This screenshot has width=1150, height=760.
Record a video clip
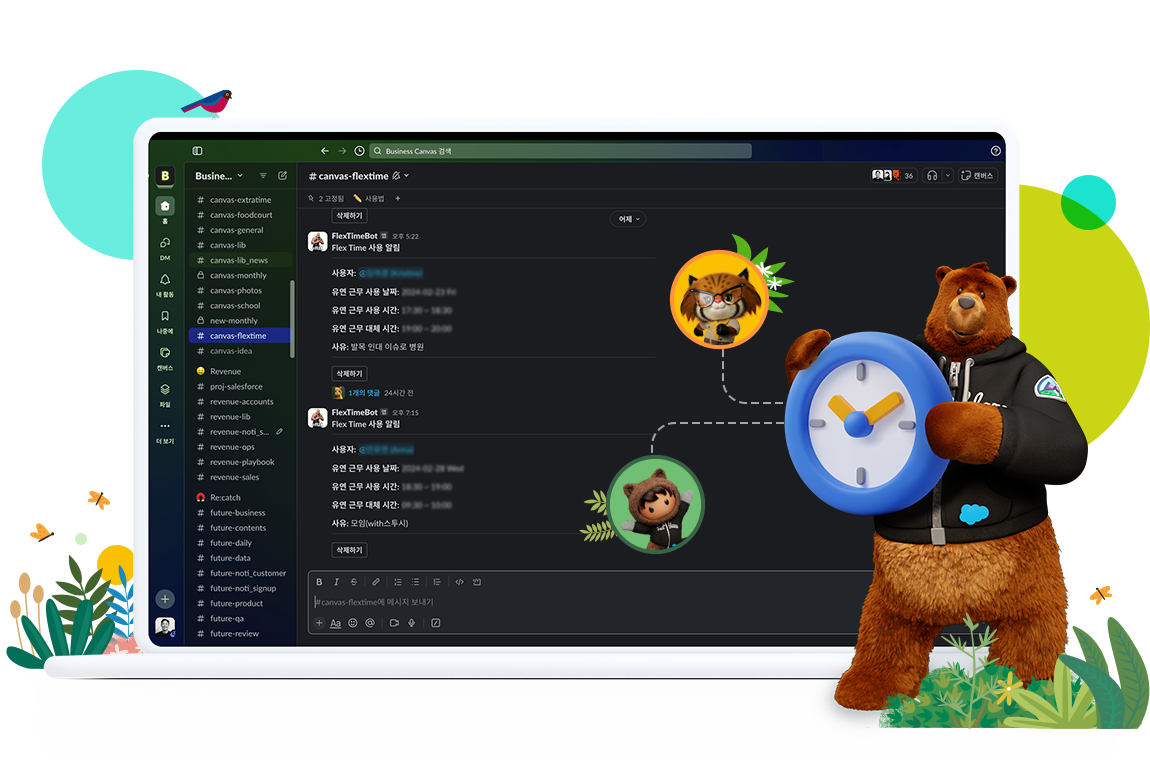[x=394, y=623]
